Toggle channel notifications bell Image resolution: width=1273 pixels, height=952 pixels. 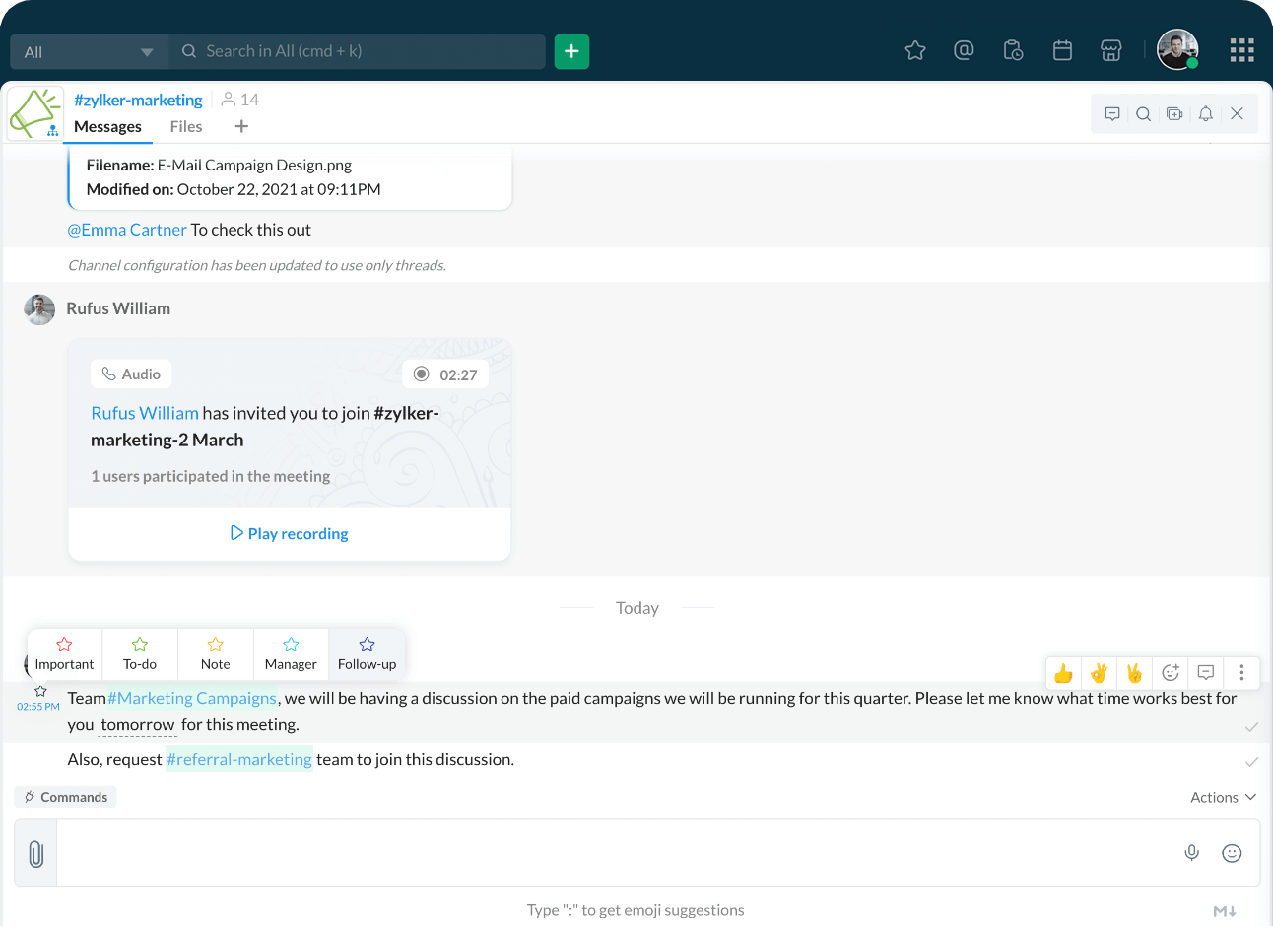pyautogui.click(x=1205, y=114)
